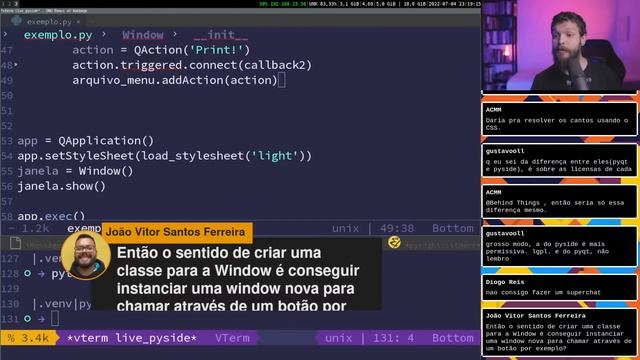The width and height of the screenshot is (640, 360).
Task: Expand the chevron before exemplo.py in the breadcrumb
Action: coord(5,35)
